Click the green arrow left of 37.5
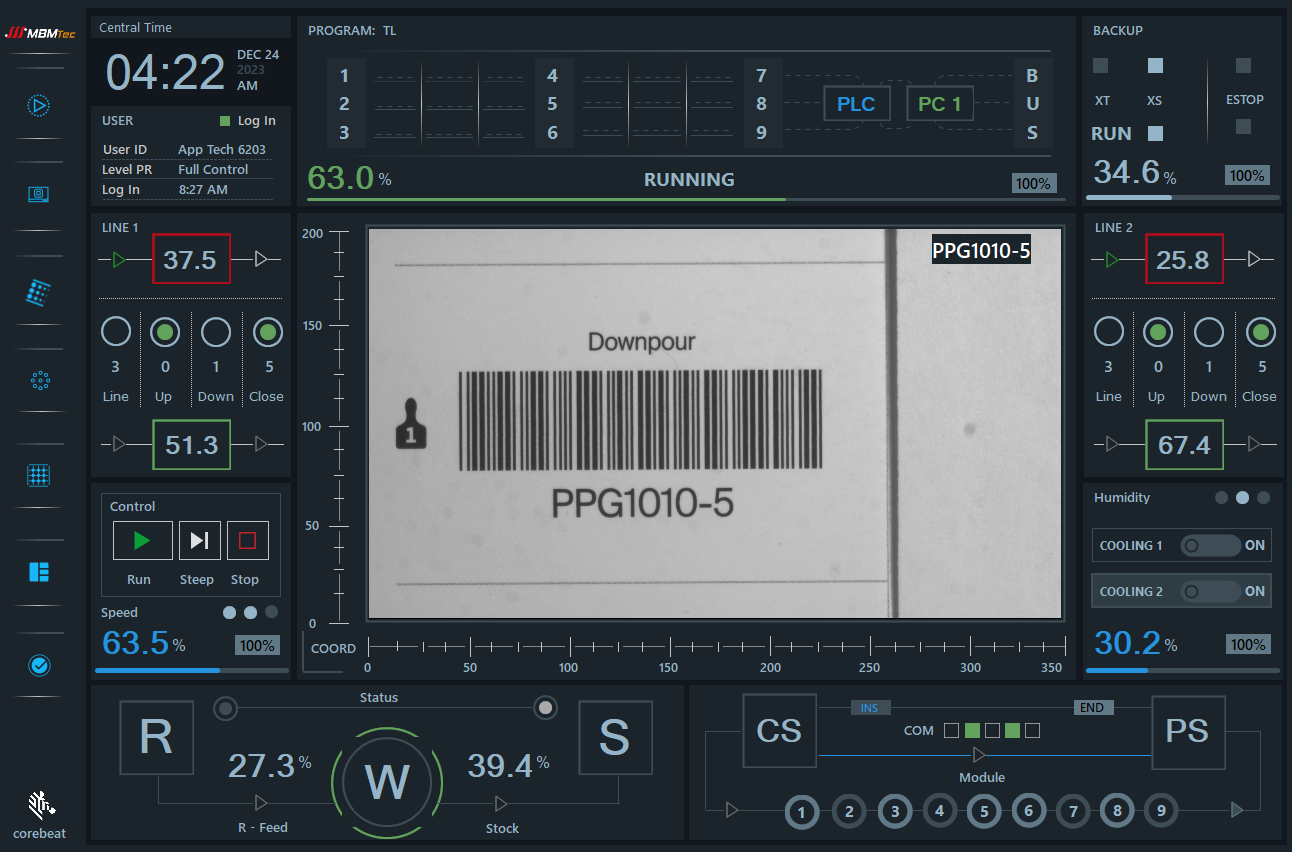Screen dimensions: 1292x852 pos(120,260)
